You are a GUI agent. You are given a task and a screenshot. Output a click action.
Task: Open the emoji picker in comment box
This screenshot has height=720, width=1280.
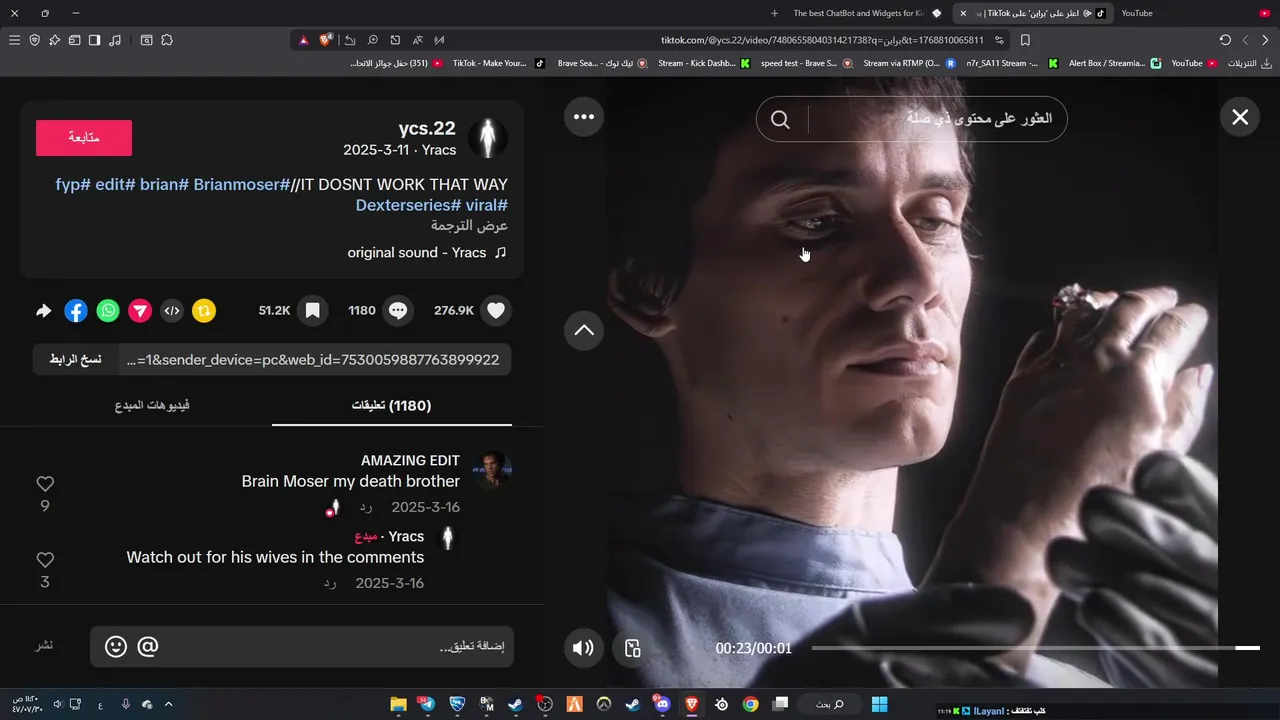tap(116, 647)
